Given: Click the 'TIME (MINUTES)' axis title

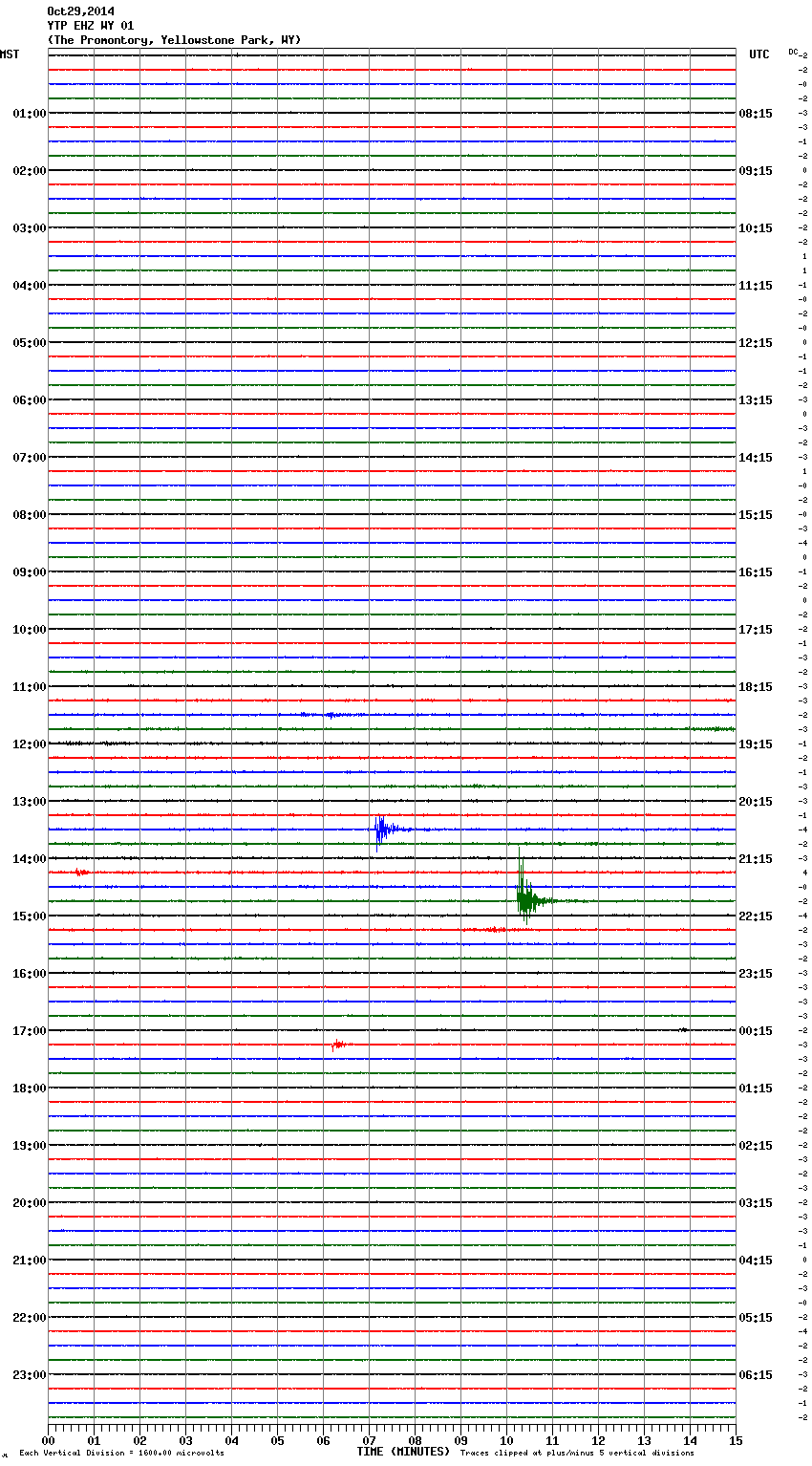Looking at the screenshot, I should pos(403,1452).
